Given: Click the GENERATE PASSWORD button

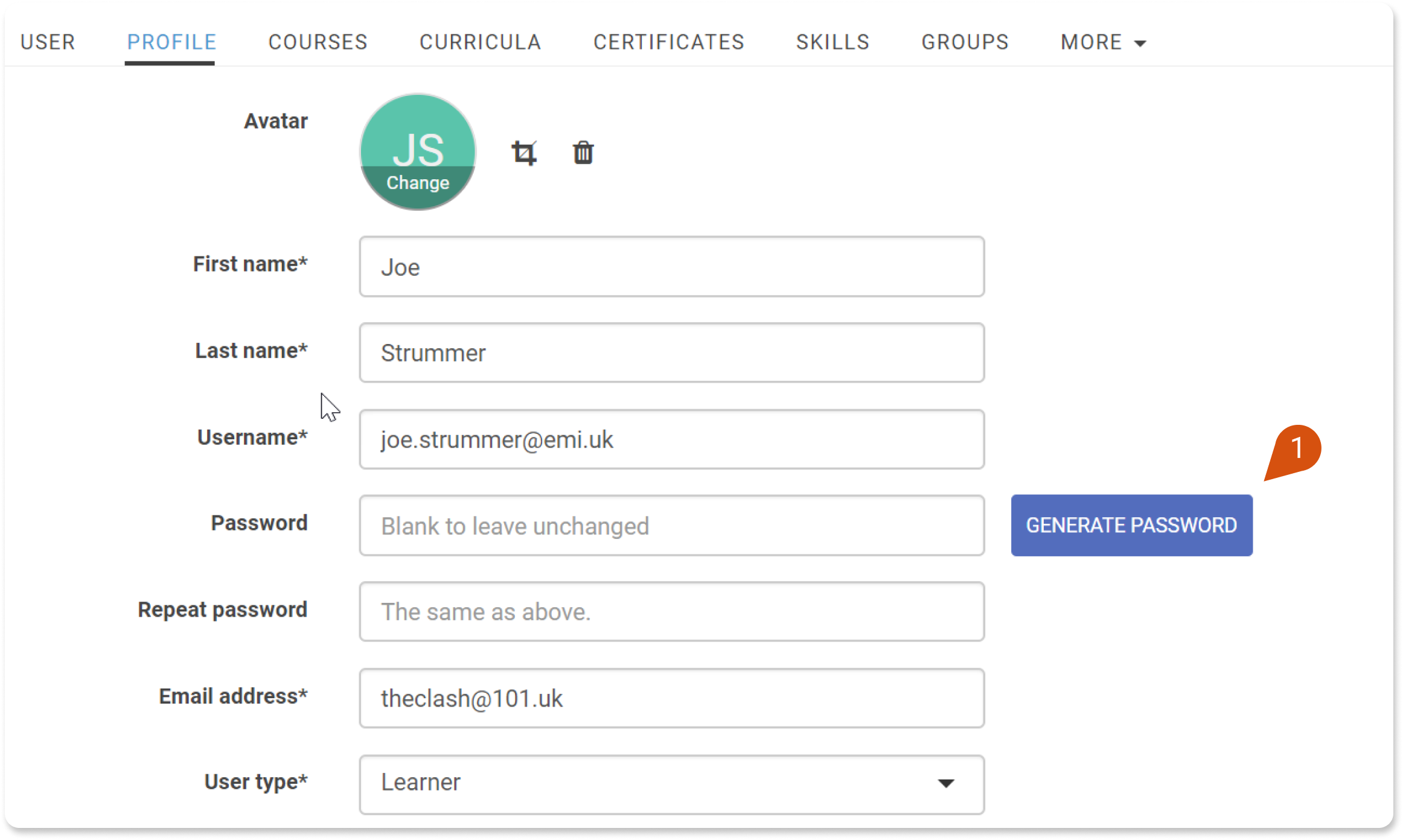Looking at the screenshot, I should coord(1130,525).
